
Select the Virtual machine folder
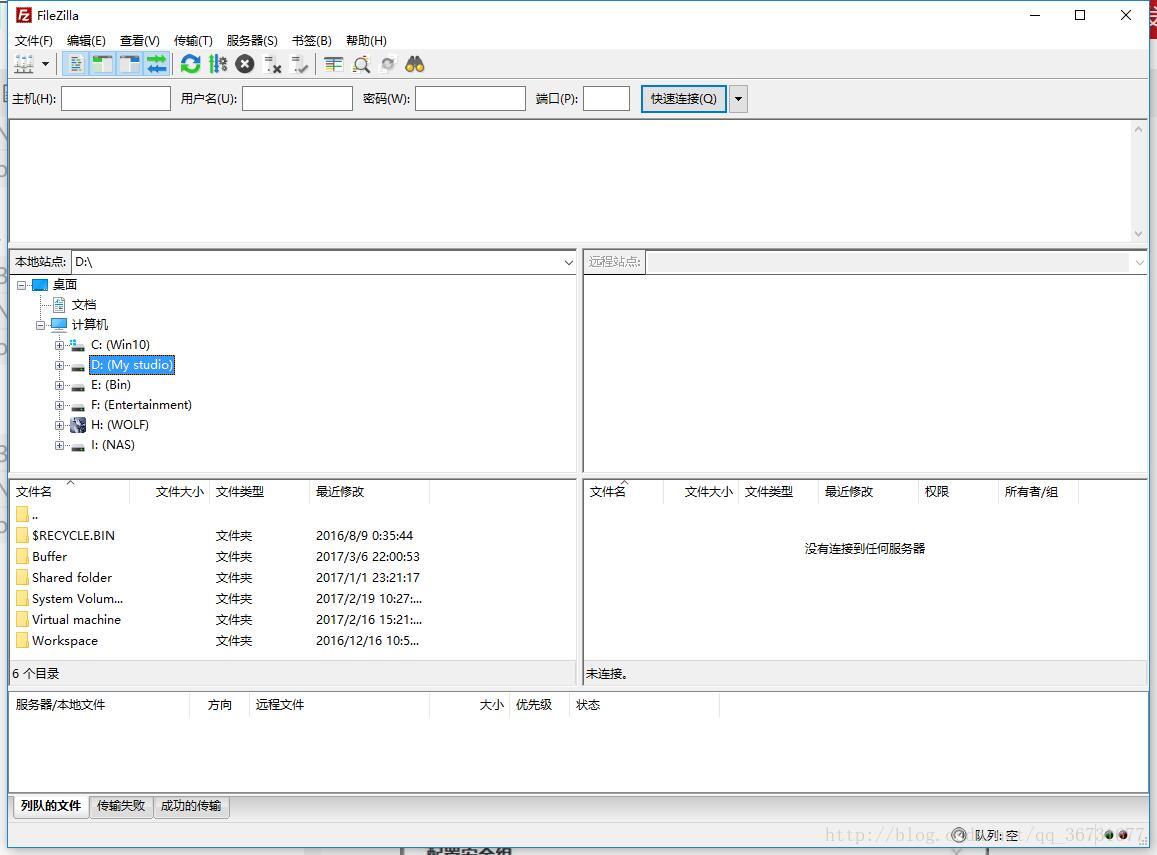76,620
